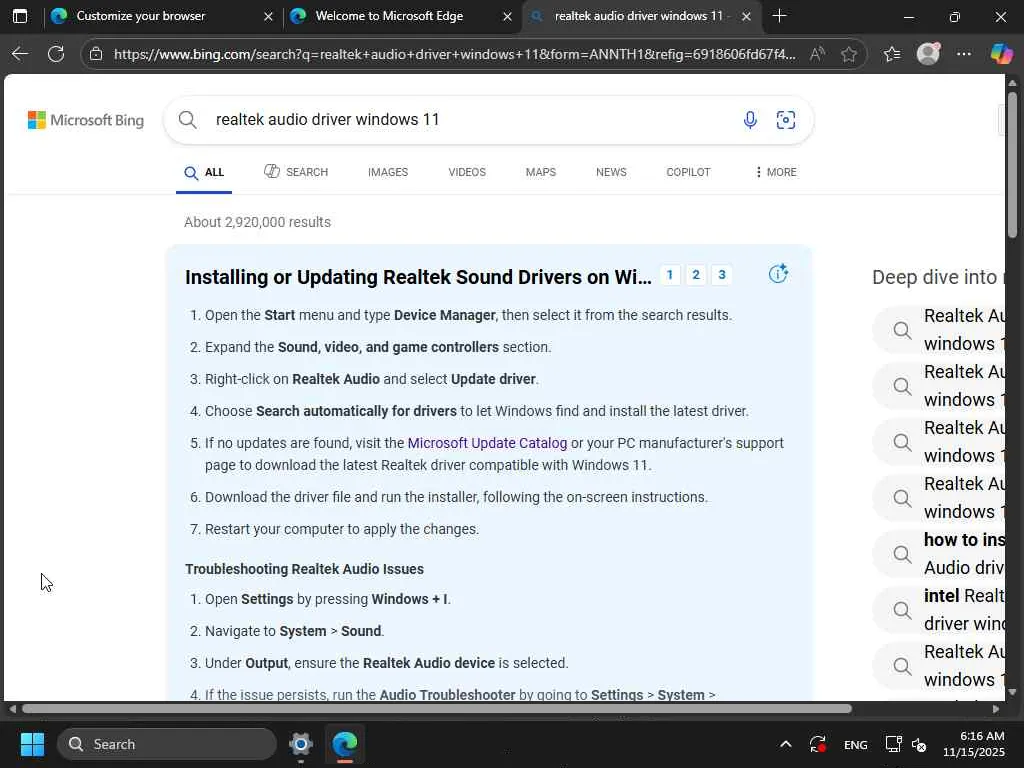Switch to the VIDEOS tab
The height and width of the screenshot is (768, 1024).
click(467, 172)
